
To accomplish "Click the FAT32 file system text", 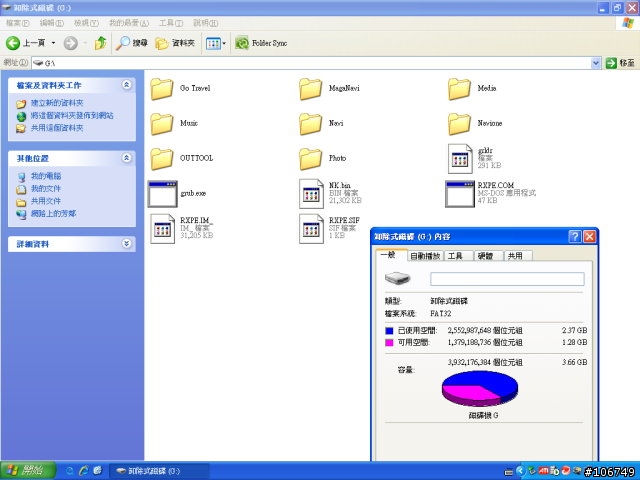I will tap(440, 313).
